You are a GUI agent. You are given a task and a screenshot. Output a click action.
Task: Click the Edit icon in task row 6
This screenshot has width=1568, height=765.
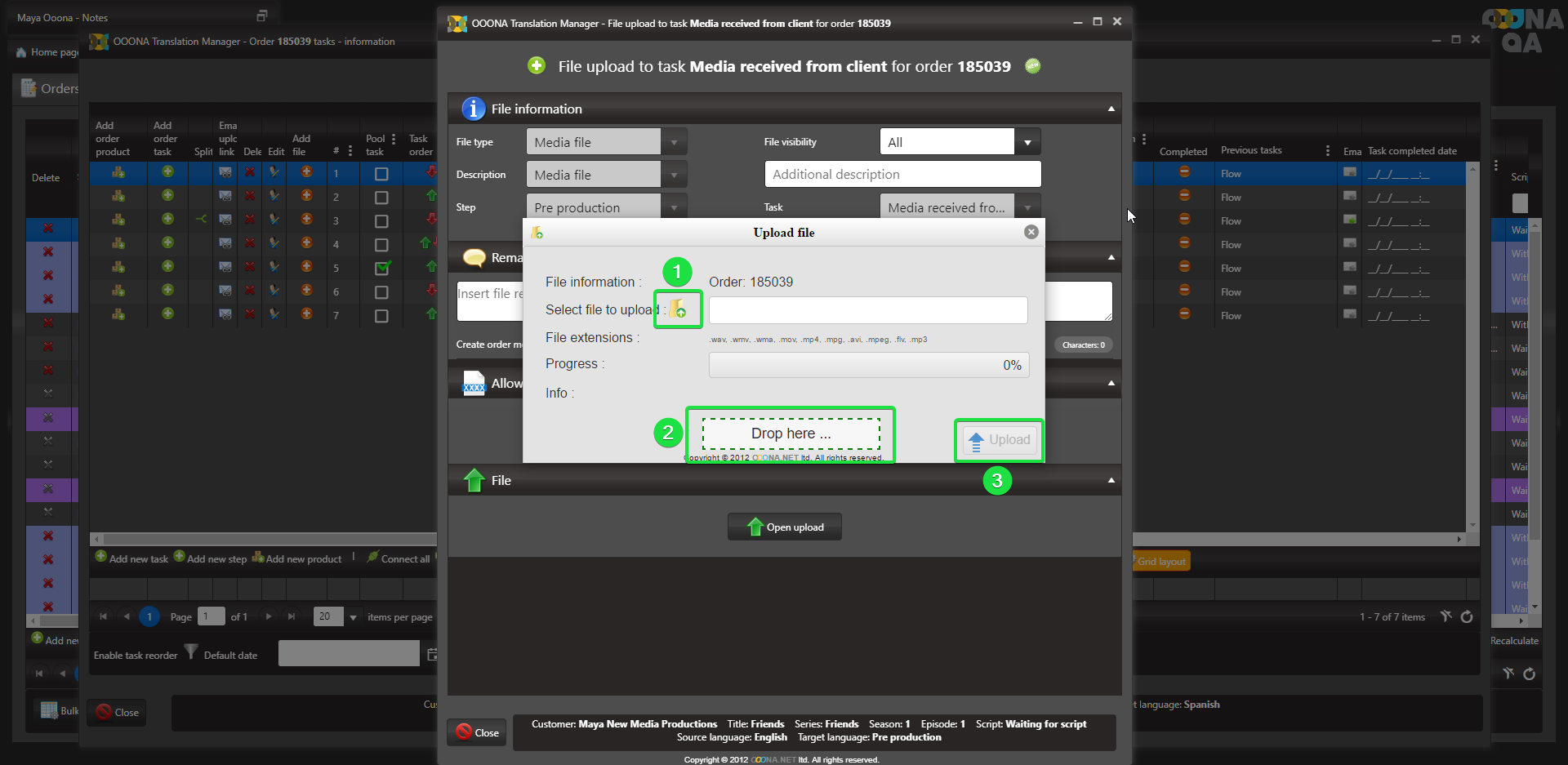[274, 291]
